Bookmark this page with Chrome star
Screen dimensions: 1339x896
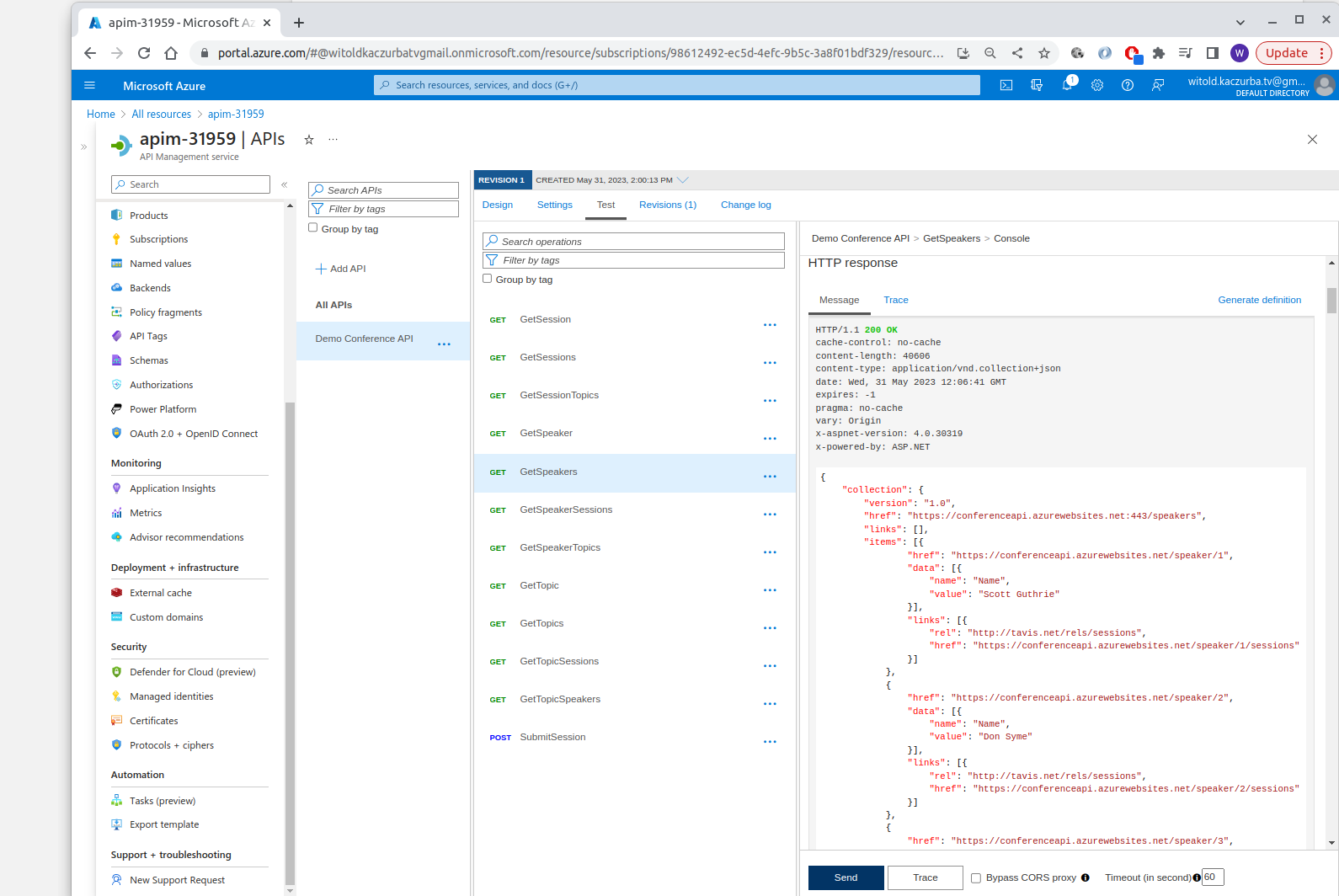[1044, 53]
